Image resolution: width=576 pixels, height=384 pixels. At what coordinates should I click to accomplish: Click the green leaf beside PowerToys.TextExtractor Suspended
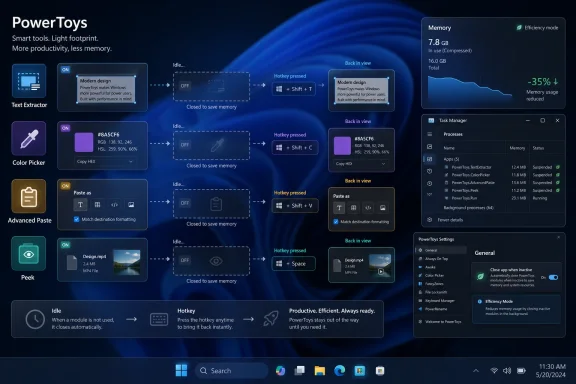point(558,167)
